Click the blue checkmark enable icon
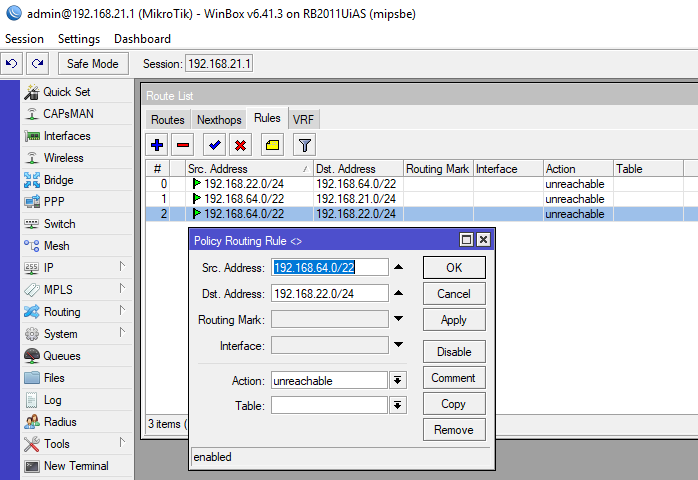698x480 pixels. 215,145
